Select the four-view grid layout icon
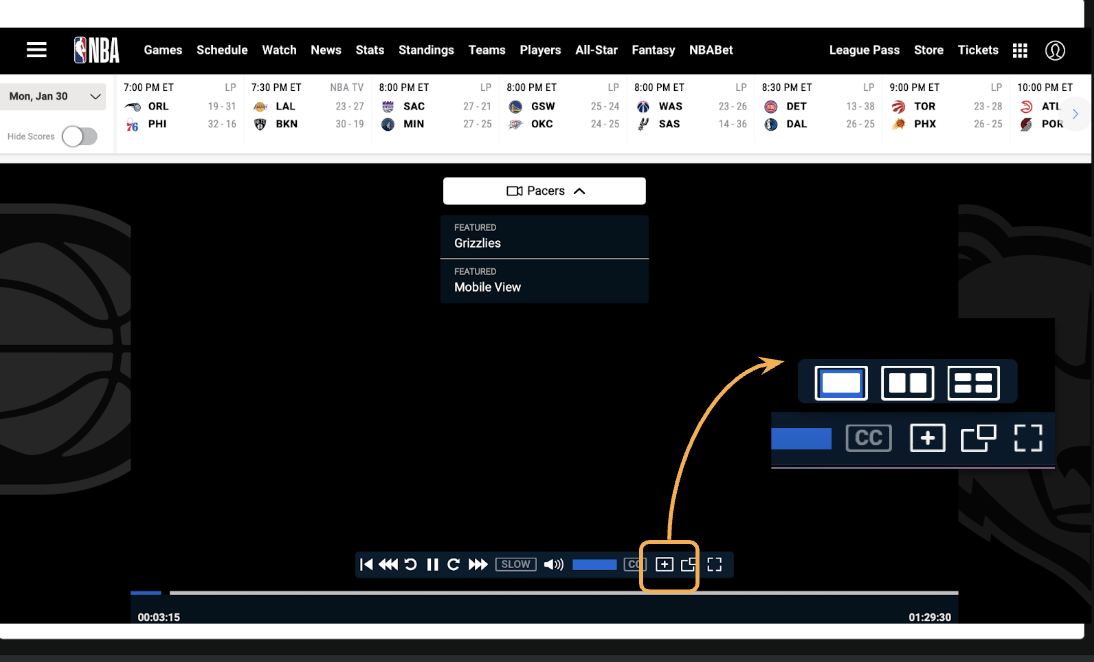Image resolution: width=1094 pixels, height=662 pixels. click(x=974, y=383)
